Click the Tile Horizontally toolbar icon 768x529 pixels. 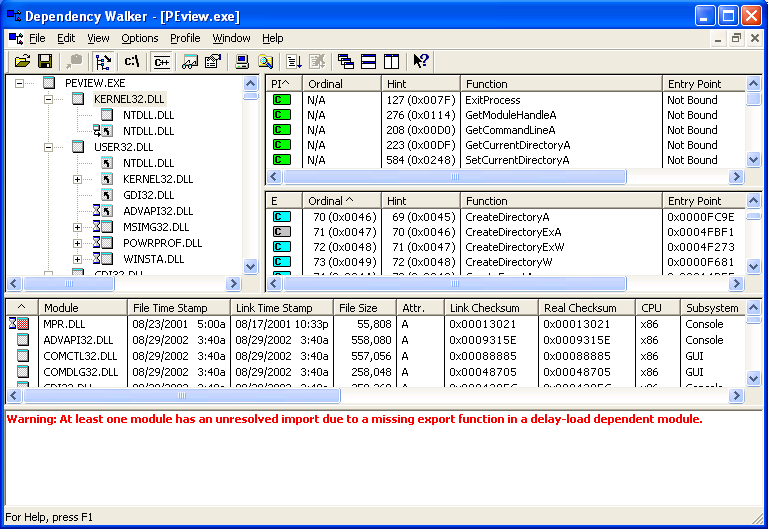coord(369,62)
